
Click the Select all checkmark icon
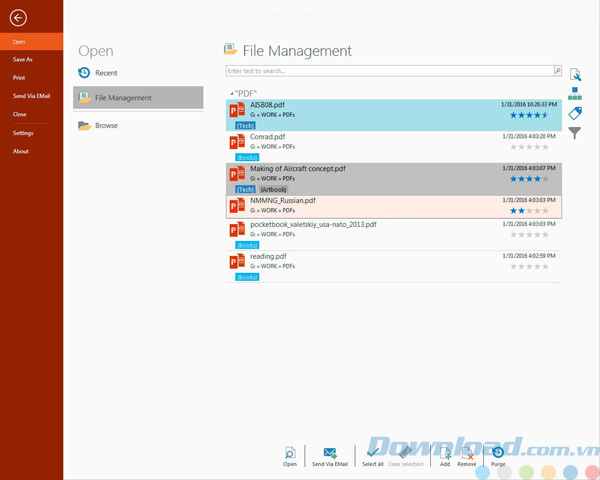coord(372,452)
